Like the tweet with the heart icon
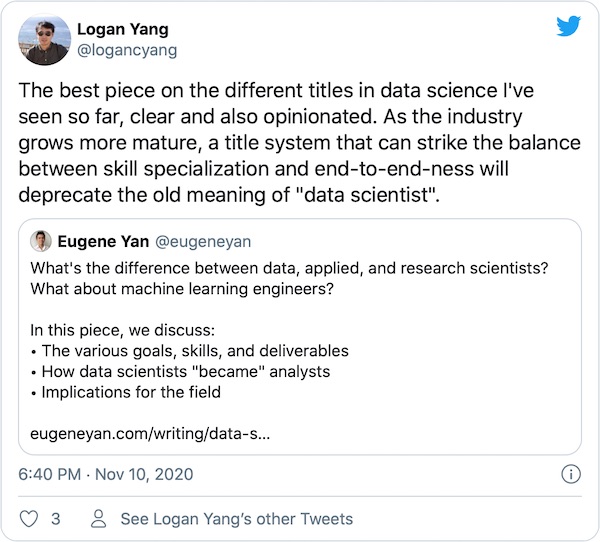Image resolution: width=600 pixels, height=542 pixels. (x=29, y=519)
